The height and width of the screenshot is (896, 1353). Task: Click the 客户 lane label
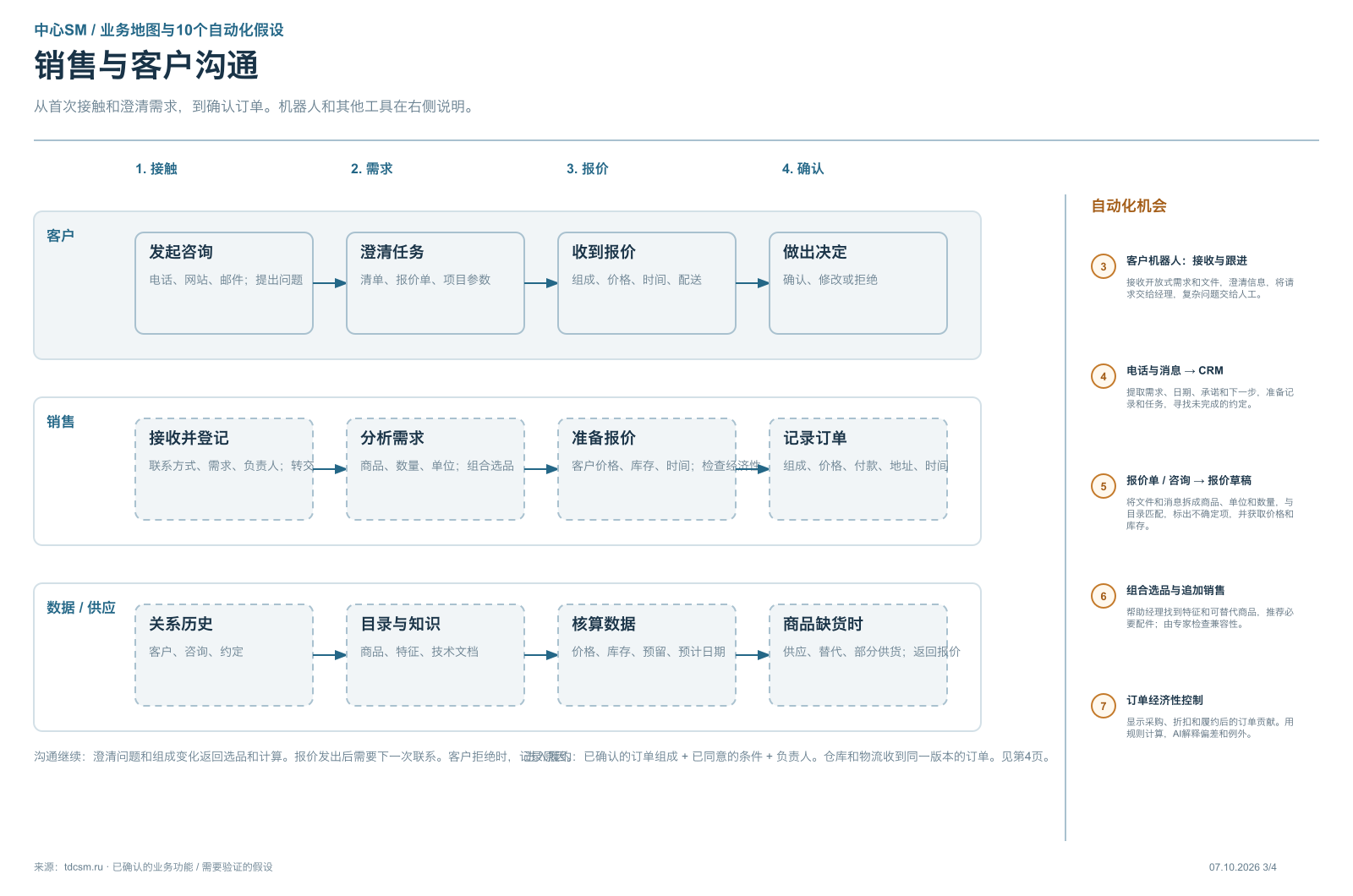click(60, 236)
